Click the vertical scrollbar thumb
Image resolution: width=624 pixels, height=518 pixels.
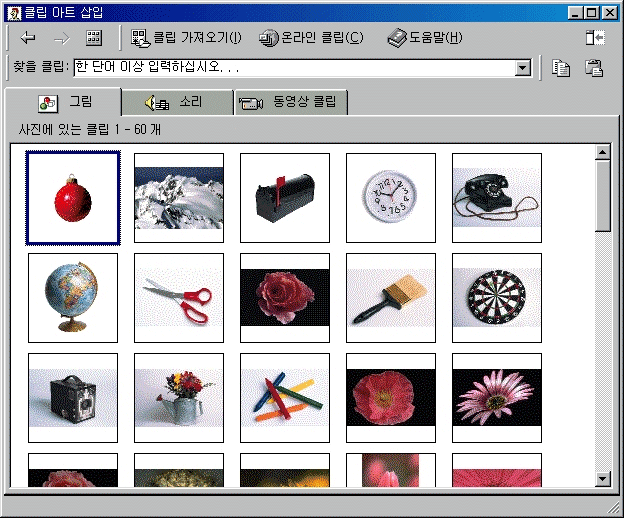coord(603,195)
